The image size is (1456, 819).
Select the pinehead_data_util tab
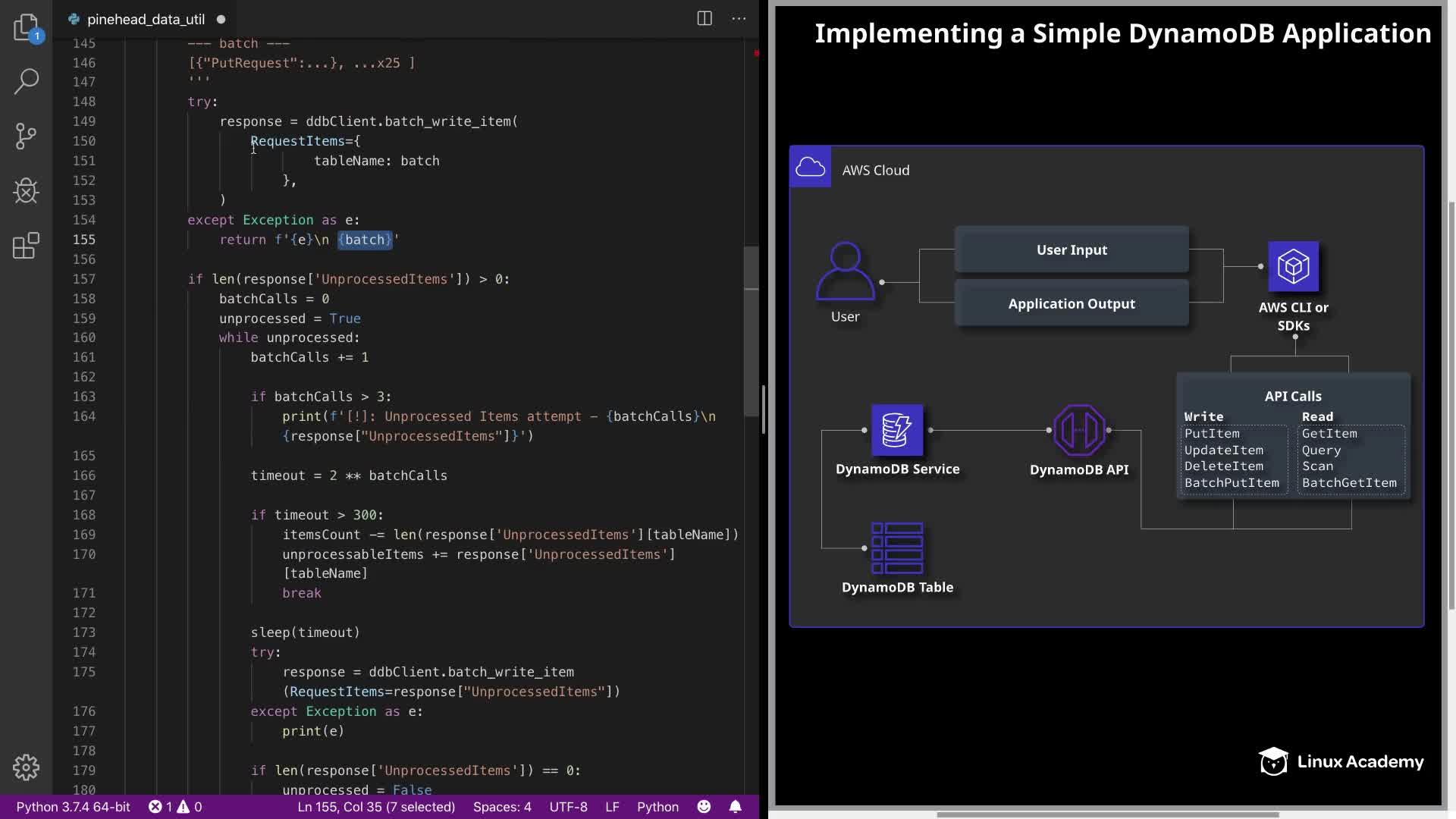146,19
